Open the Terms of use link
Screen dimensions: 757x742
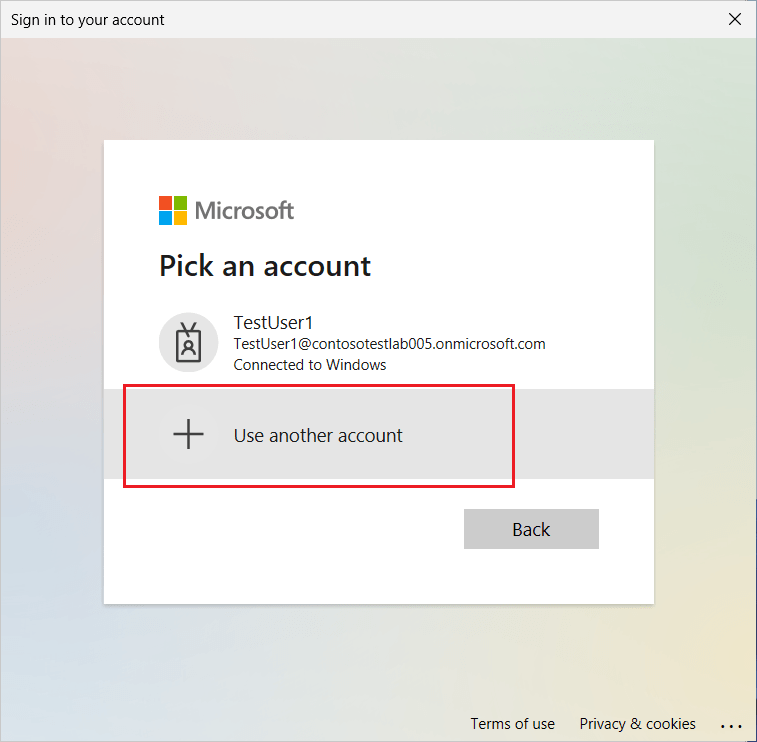[512, 724]
